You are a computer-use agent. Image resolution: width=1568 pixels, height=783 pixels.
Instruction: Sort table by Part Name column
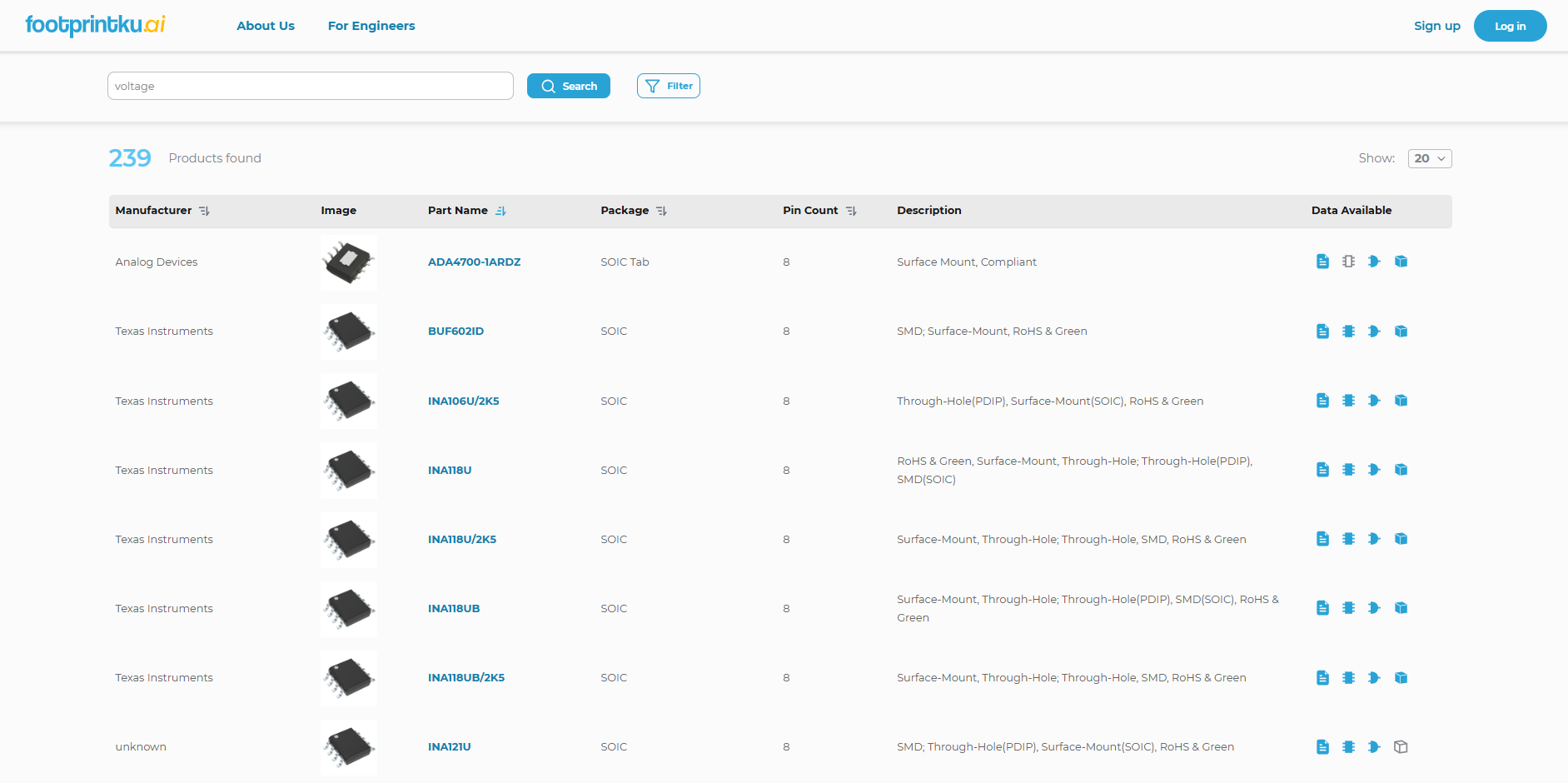pyautogui.click(x=500, y=211)
